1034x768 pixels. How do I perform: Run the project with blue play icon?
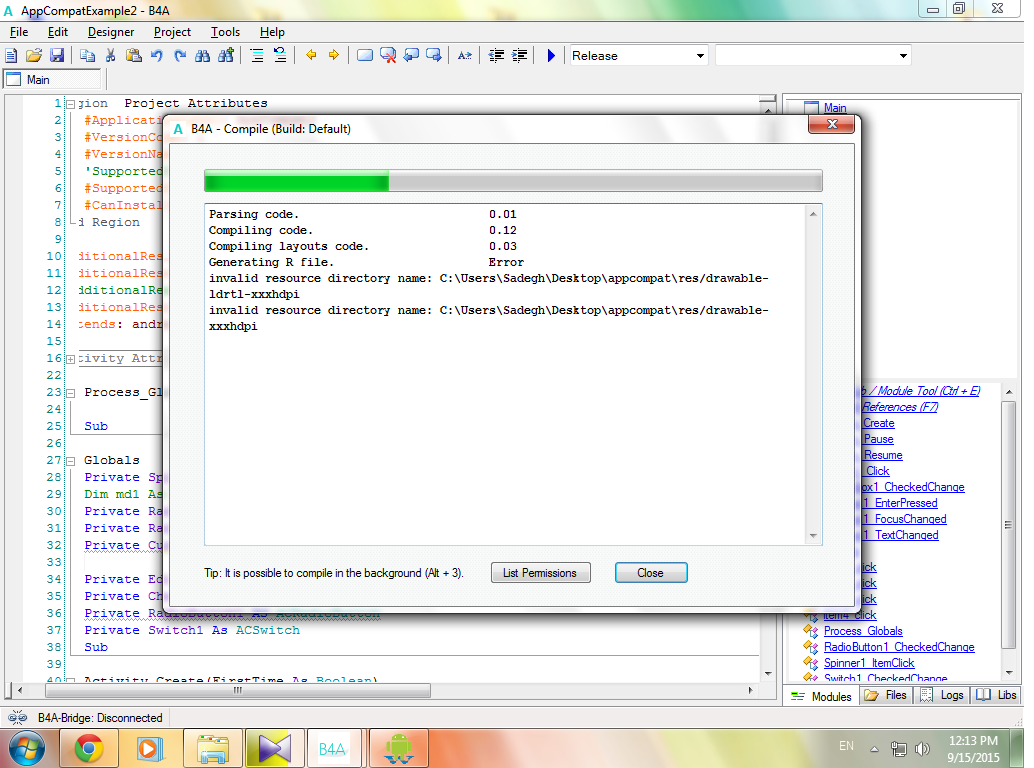click(x=551, y=56)
